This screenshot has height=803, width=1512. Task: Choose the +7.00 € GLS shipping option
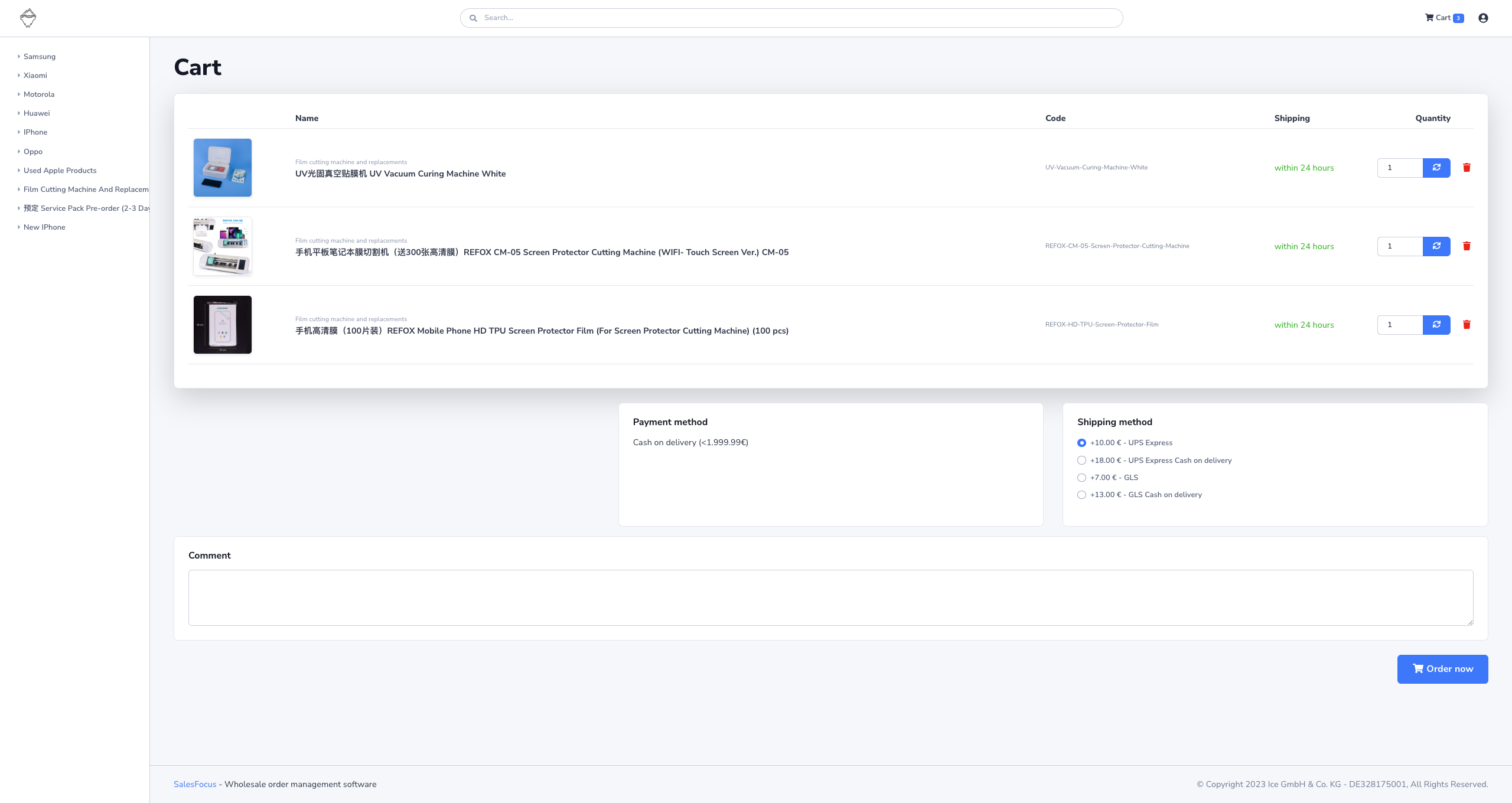click(x=1081, y=478)
